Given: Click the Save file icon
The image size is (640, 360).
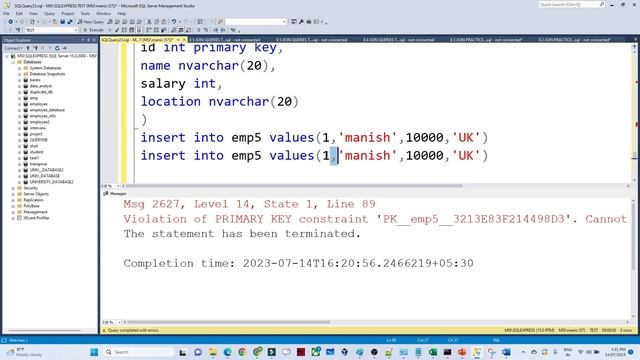Looking at the screenshot, I should pos(62,22).
